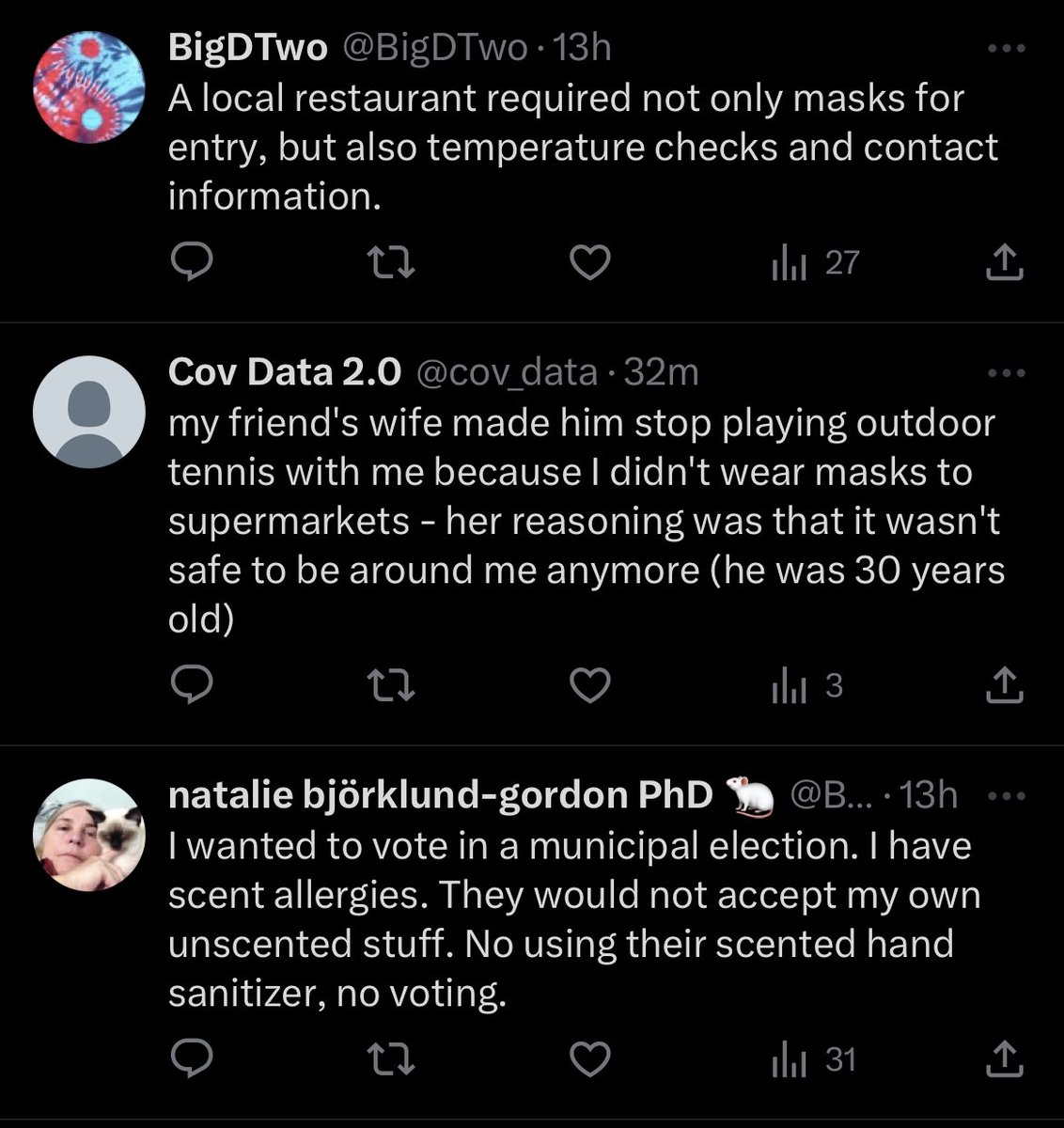
Task: Like BigDTwo's tweet about masks
Action: (591, 263)
